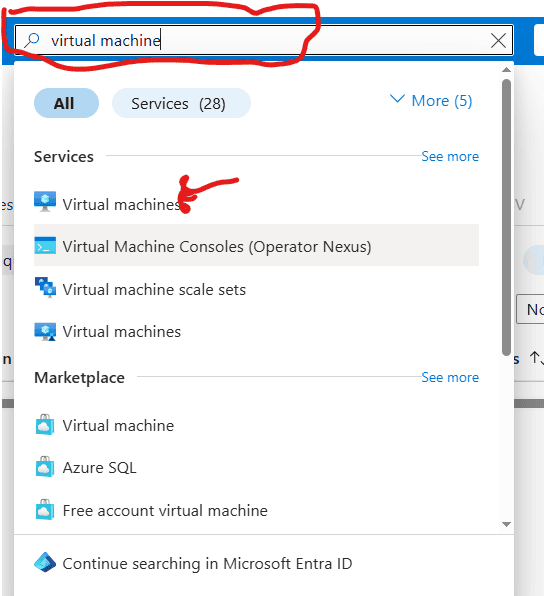The height and width of the screenshot is (596, 544).
Task: Click the Virtual Machine Consoles terminal icon
Action: tap(45, 246)
